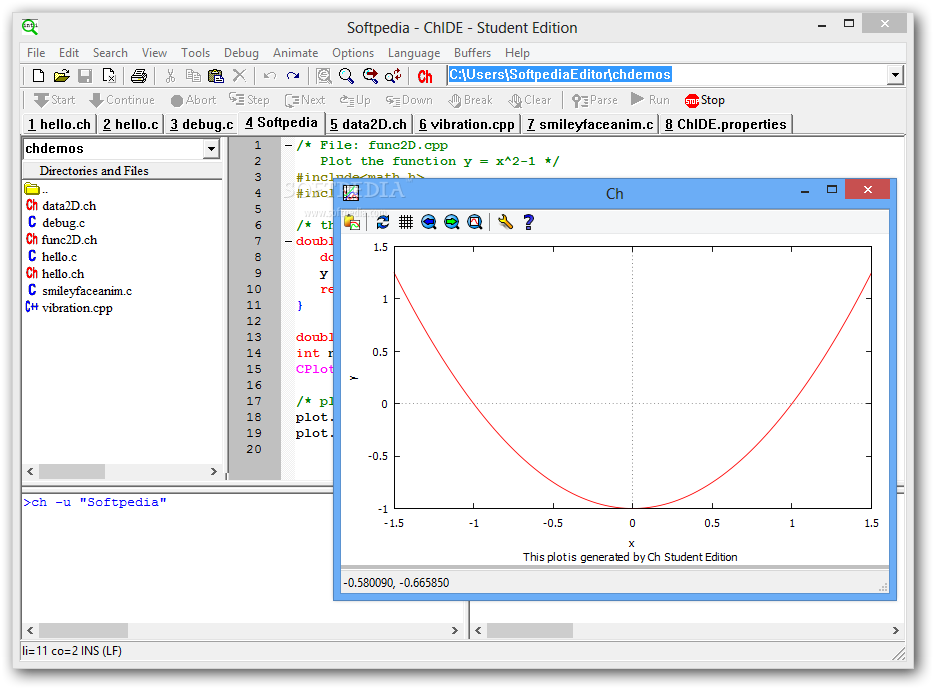Click next zoom icon in Ch window
934x689 pixels.
(452, 223)
